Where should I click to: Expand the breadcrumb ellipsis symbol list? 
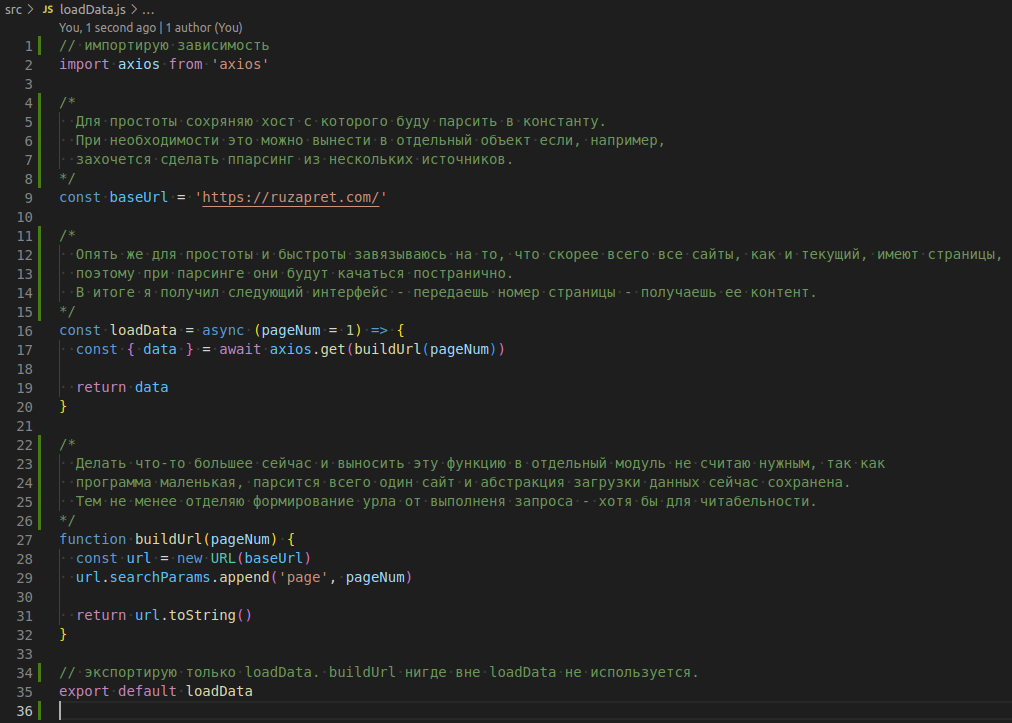click(148, 9)
